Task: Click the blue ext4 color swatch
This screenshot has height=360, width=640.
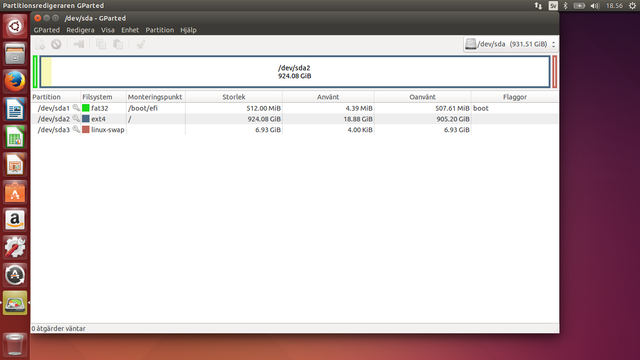Action: pos(86,119)
